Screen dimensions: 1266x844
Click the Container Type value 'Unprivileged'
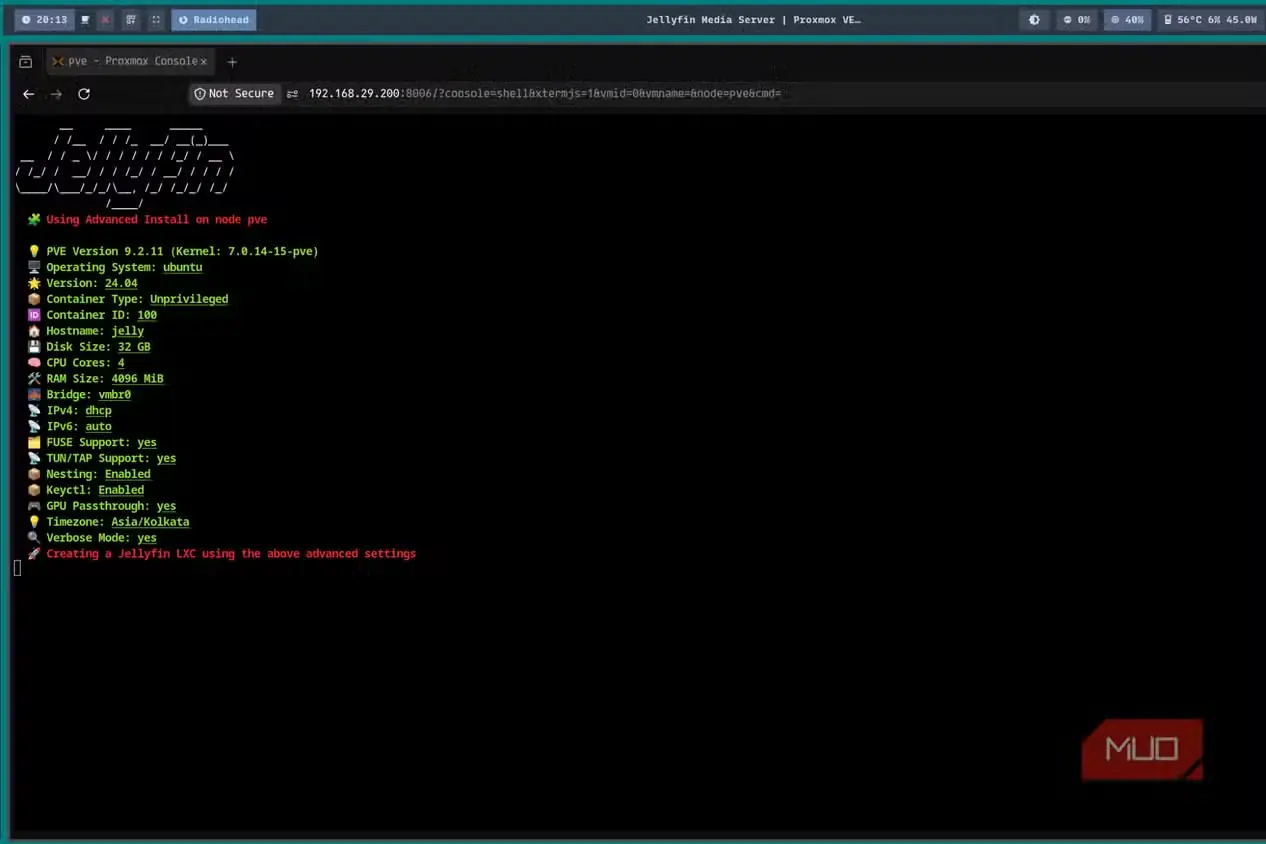[189, 299]
